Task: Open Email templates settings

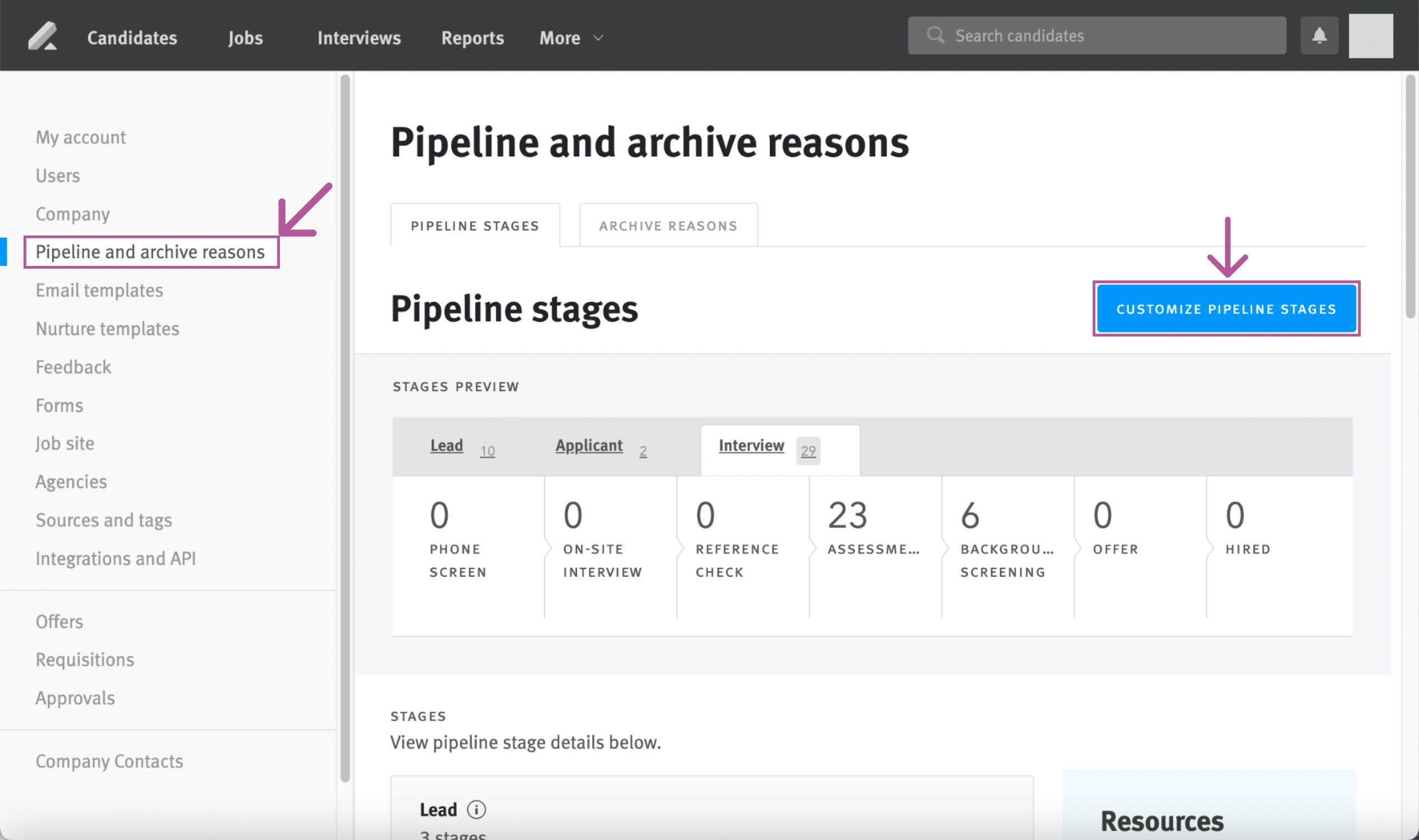Action: point(99,290)
